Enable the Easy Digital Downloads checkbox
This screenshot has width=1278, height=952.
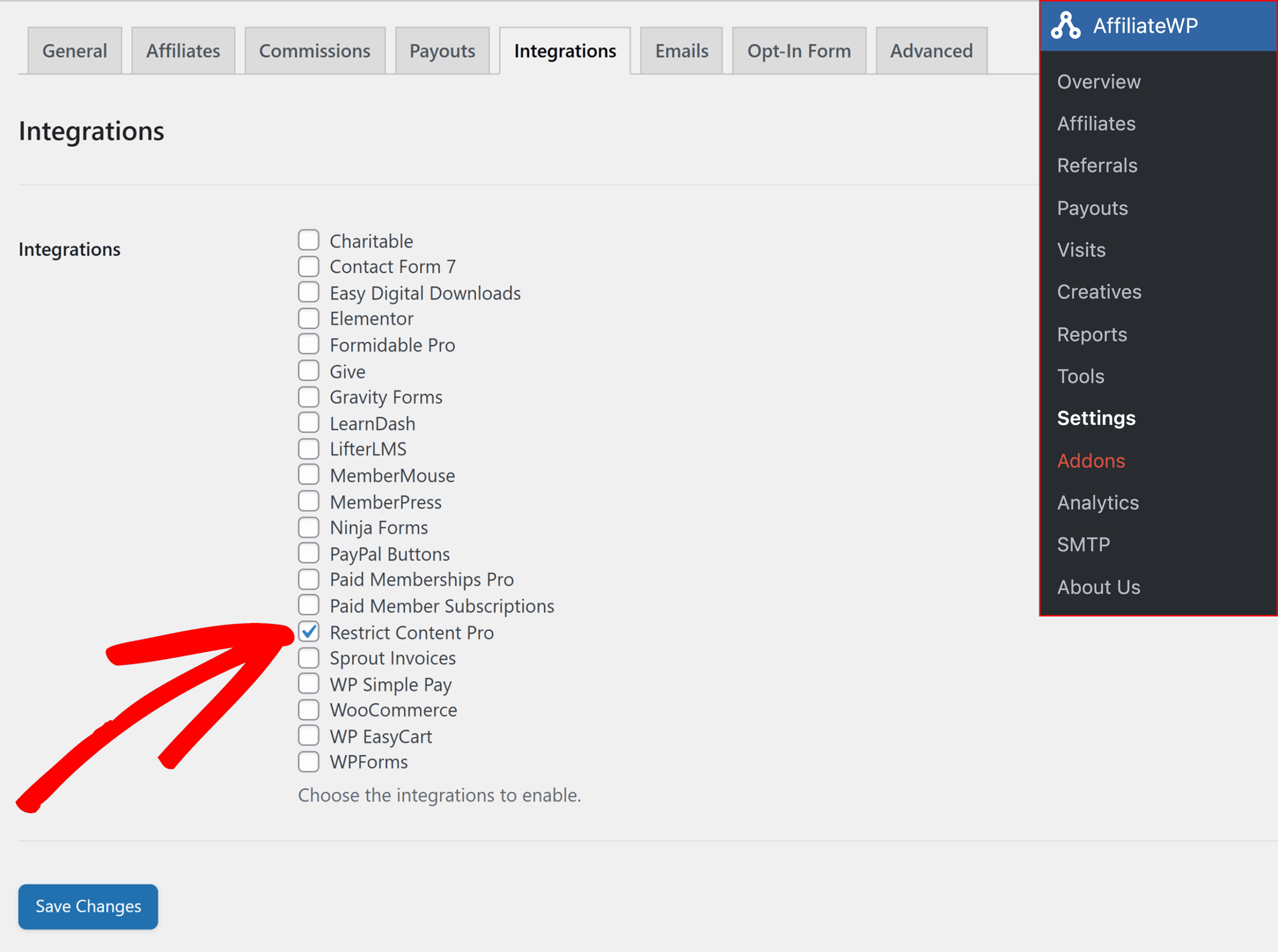tap(309, 292)
